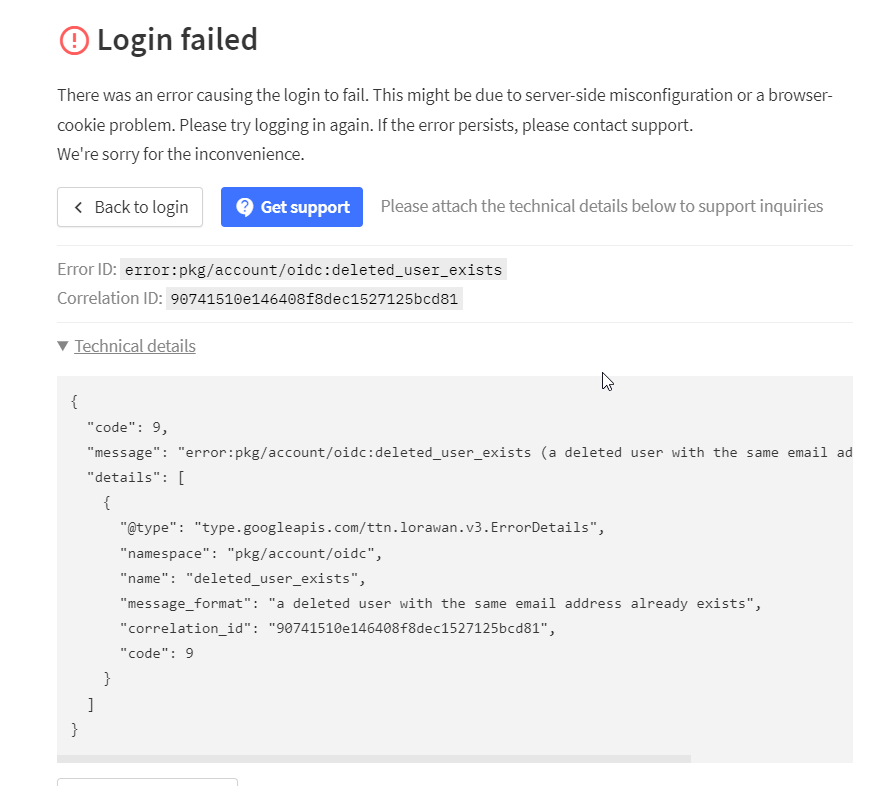Open the Get support button
This screenshot has height=786, width=882.
click(x=292, y=207)
